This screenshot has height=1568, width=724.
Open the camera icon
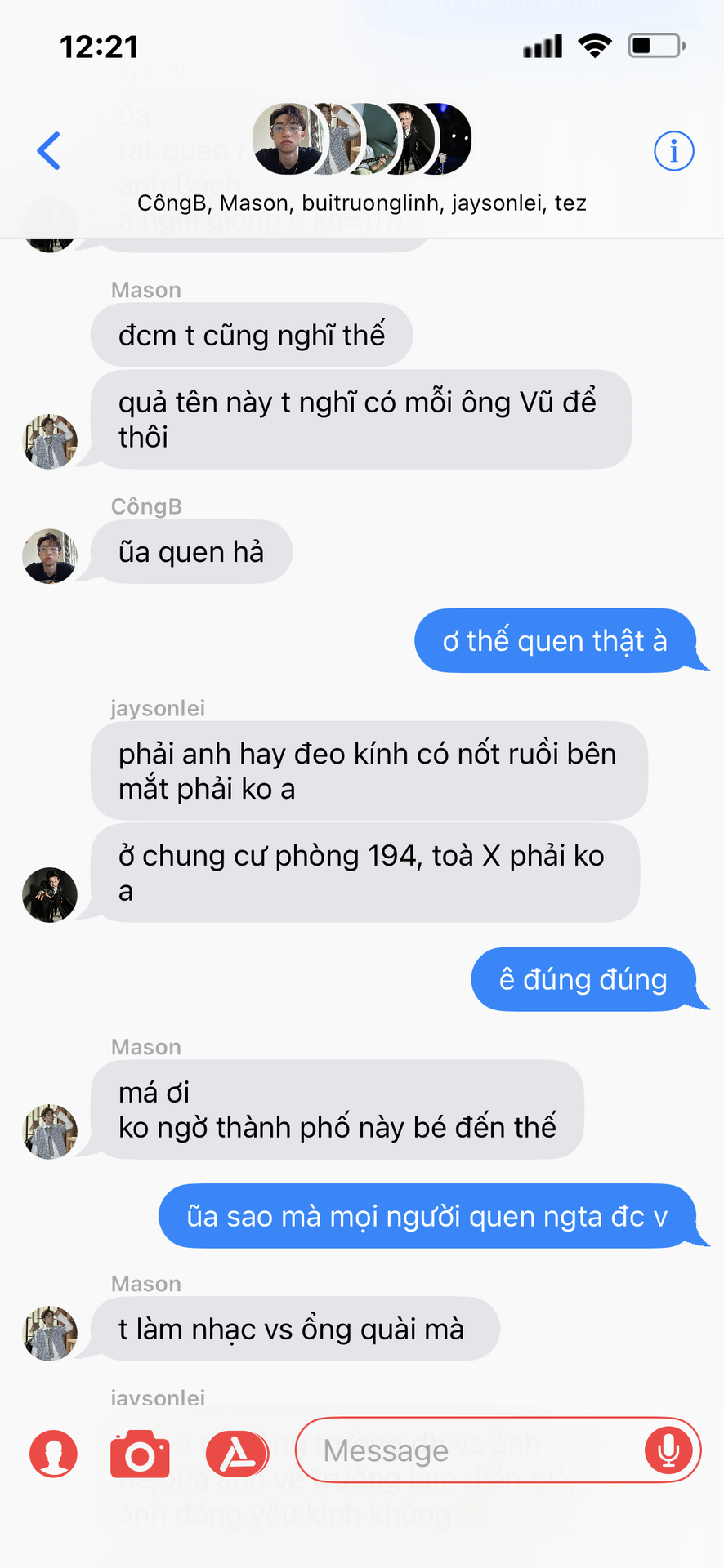coord(140,1454)
